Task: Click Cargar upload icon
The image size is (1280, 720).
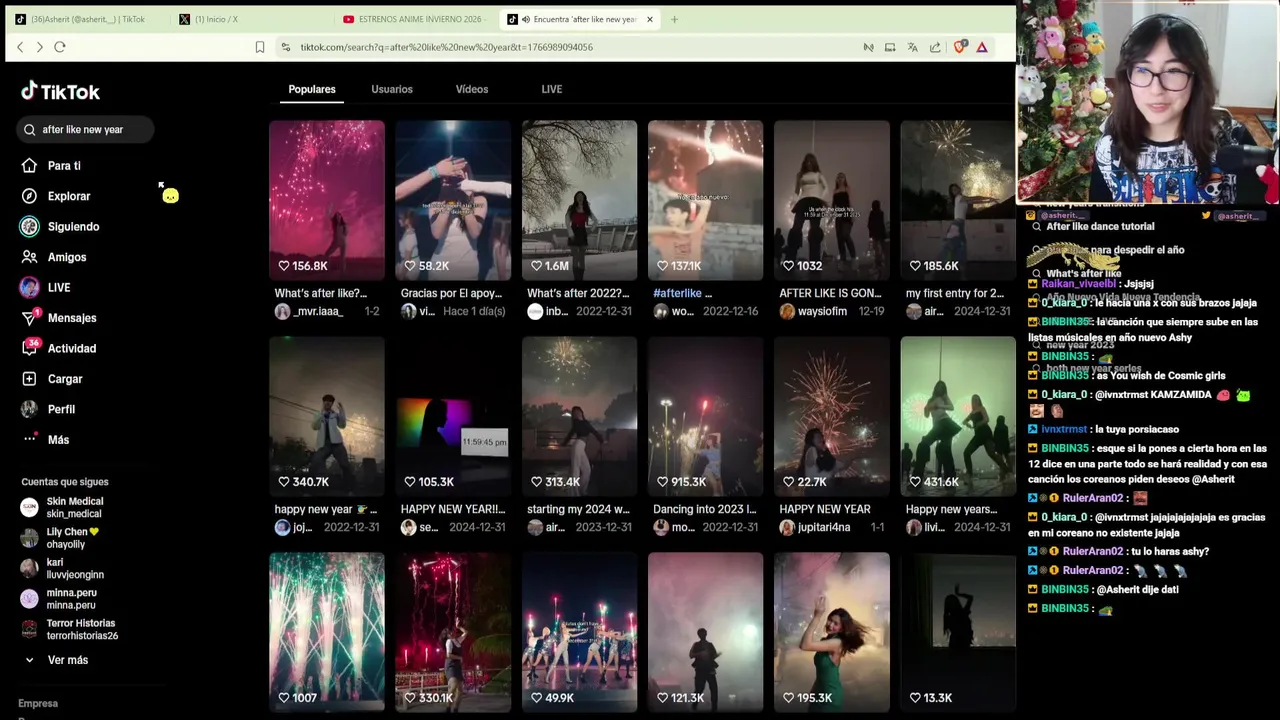Action: [29, 379]
